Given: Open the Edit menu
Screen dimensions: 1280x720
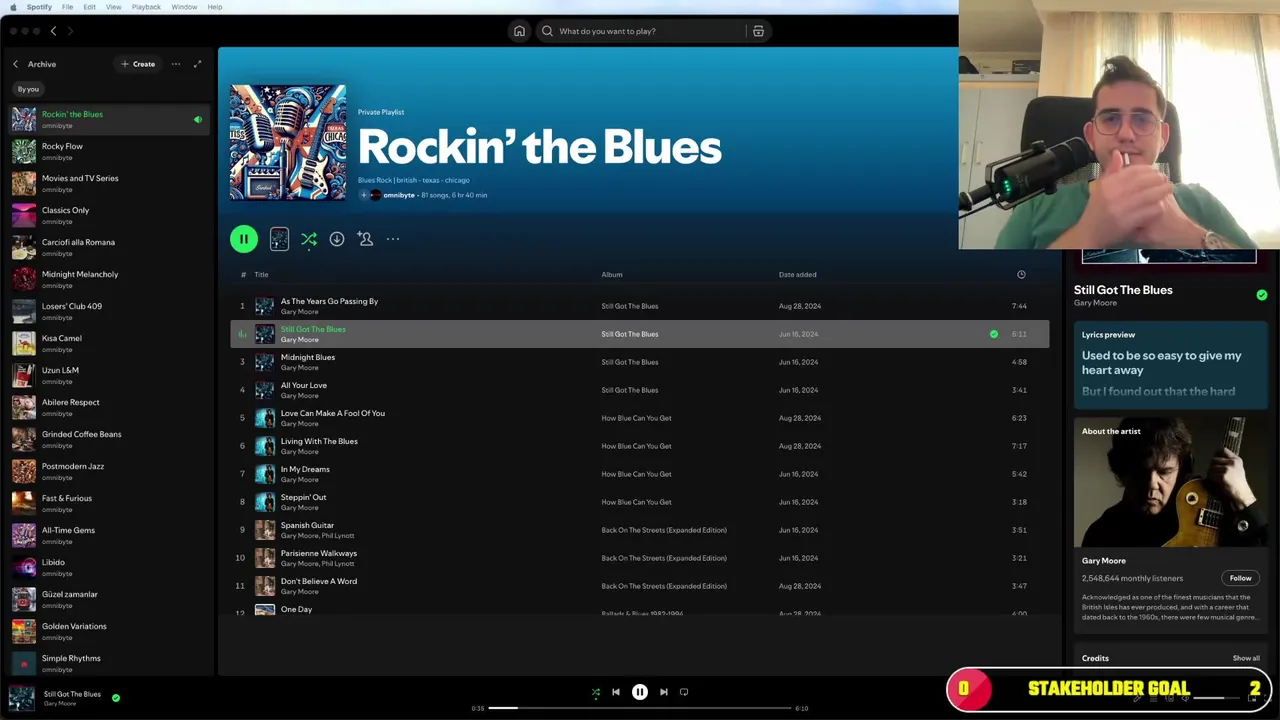Looking at the screenshot, I should 89,7.
